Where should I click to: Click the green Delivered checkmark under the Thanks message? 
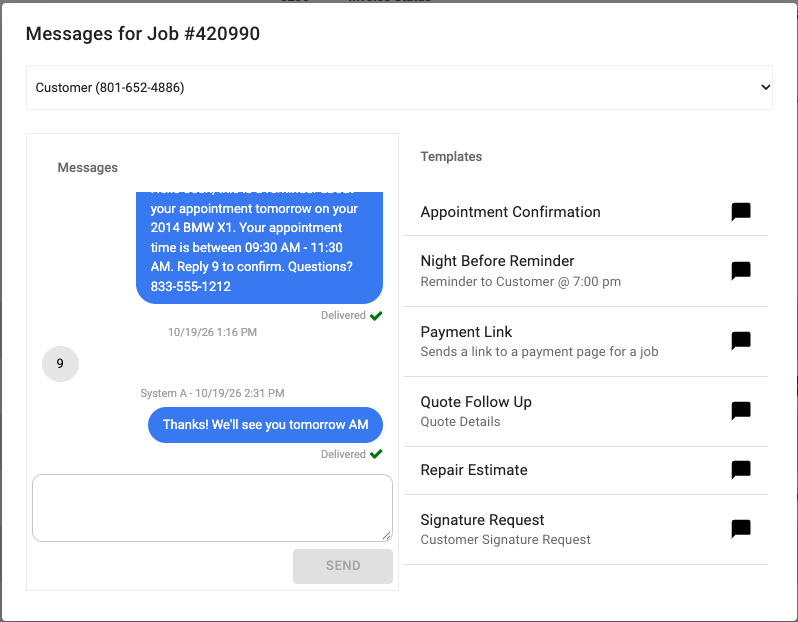tap(376, 454)
